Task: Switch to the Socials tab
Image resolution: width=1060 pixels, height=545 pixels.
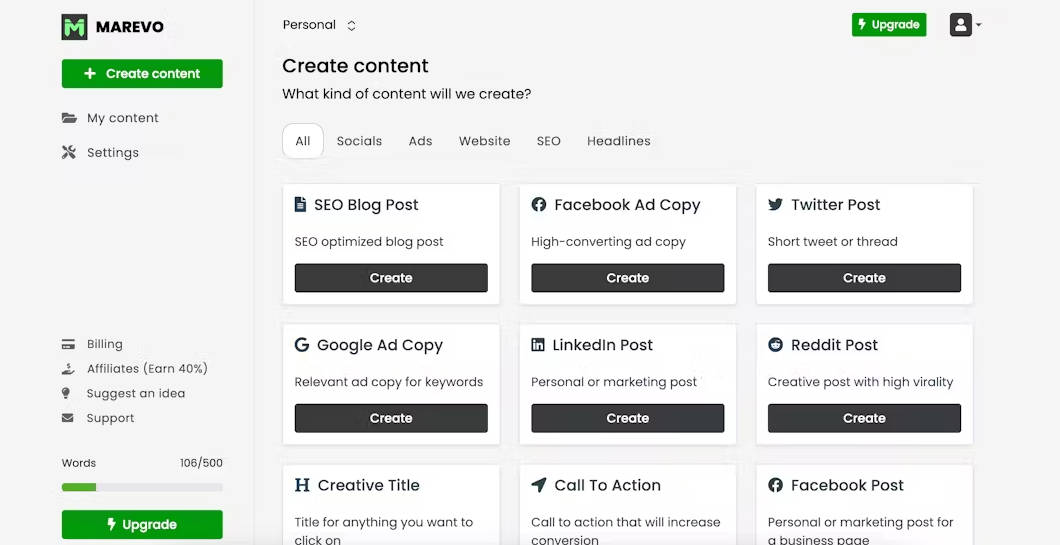Action: (x=359, y=141)
